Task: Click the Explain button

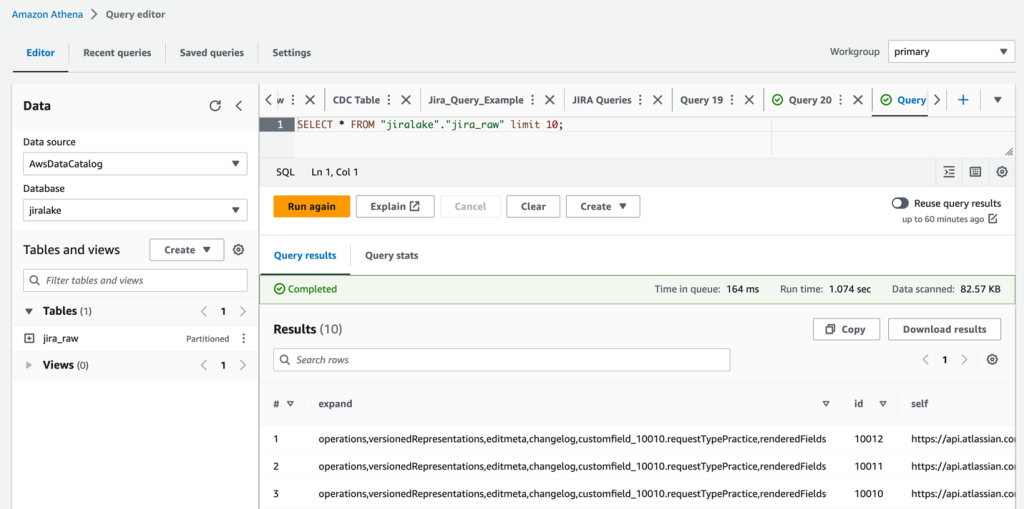Action: click(395, 206)
